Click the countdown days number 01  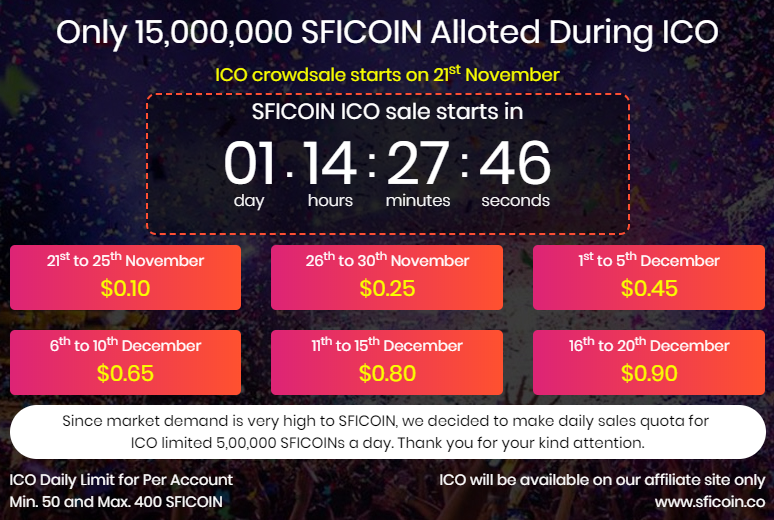249,163
